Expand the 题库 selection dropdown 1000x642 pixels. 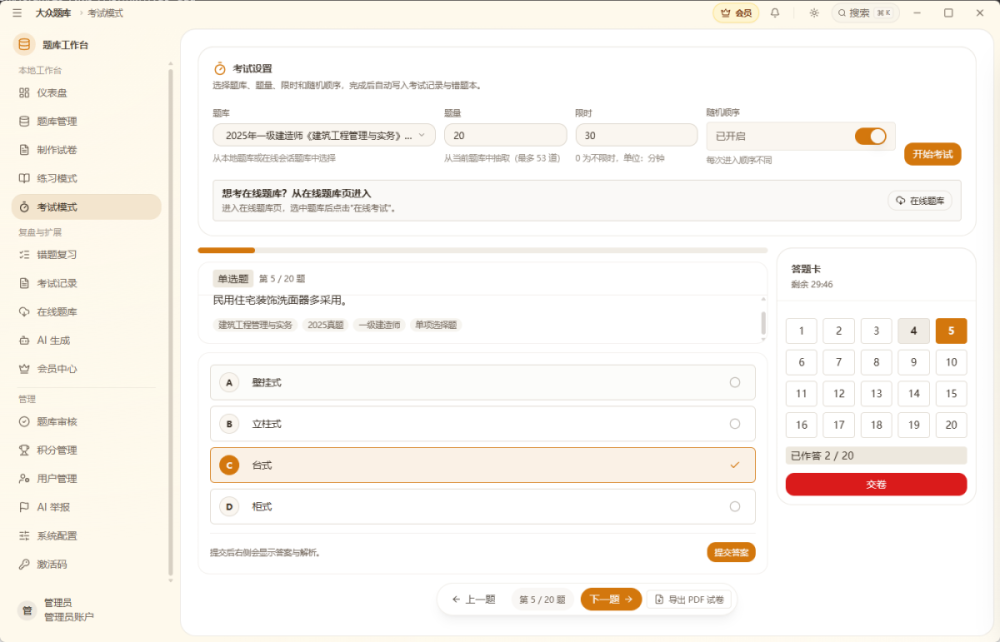[x=324, y=136]
